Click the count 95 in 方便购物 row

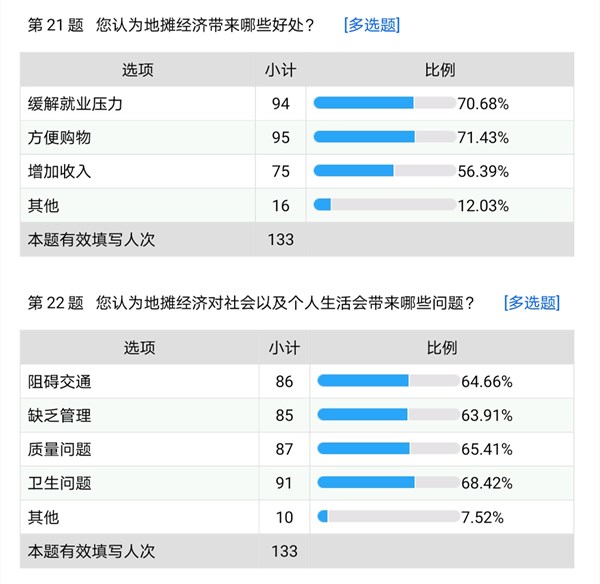[x=280, y=137]
